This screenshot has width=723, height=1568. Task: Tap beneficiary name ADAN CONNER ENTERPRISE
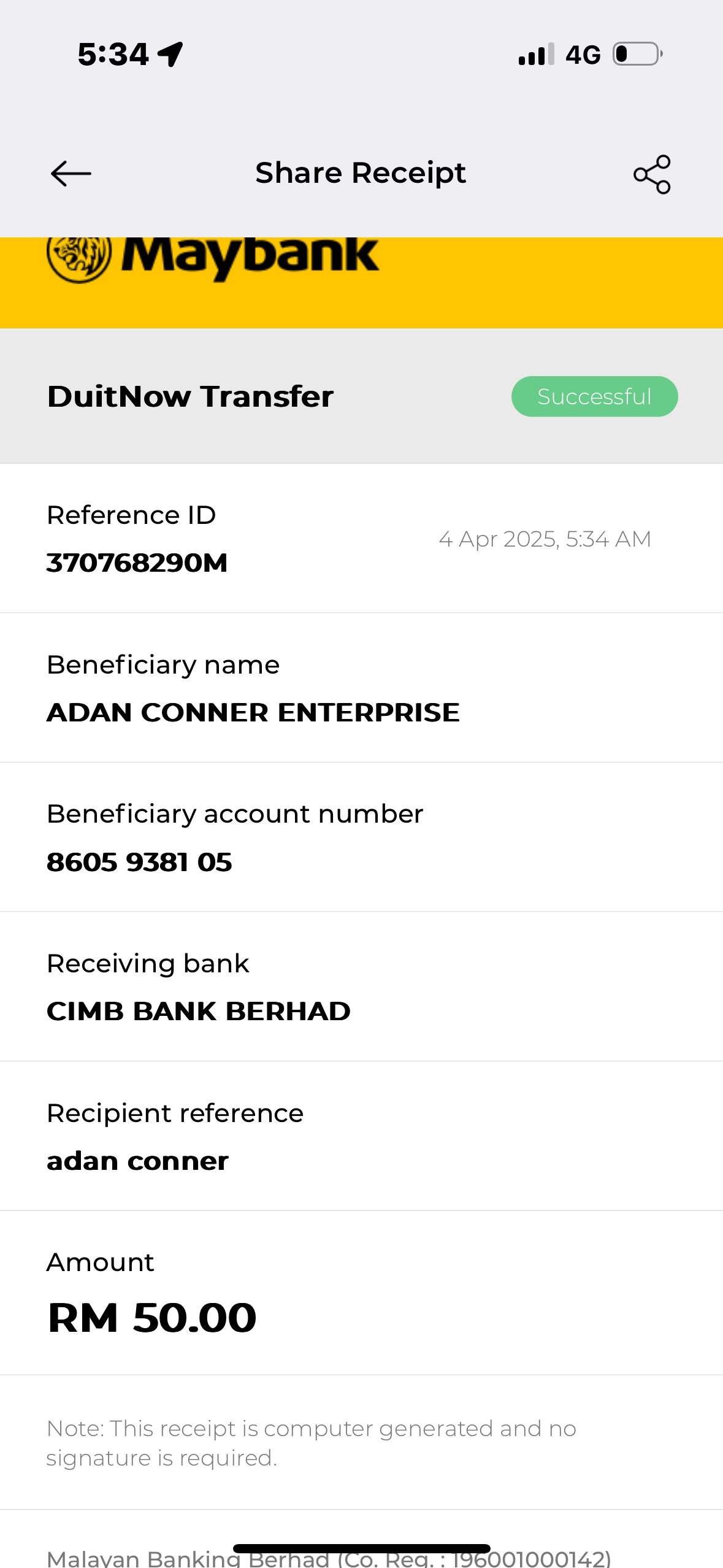click(253, 712)
